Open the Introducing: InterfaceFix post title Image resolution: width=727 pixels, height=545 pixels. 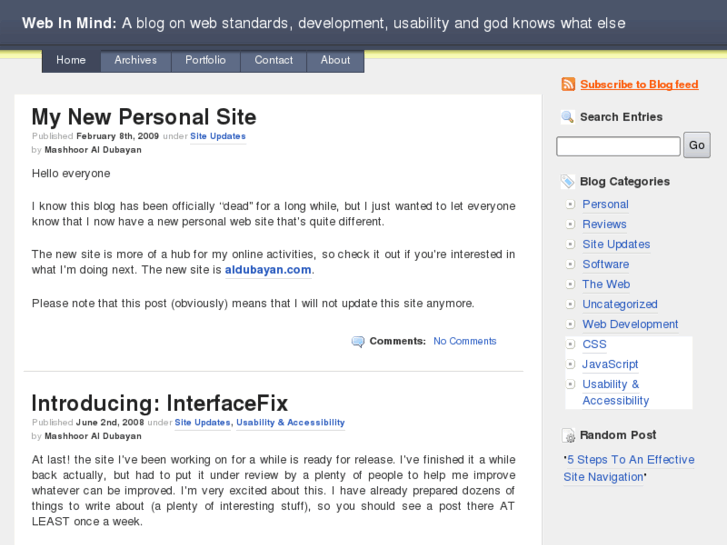point(160,403)
